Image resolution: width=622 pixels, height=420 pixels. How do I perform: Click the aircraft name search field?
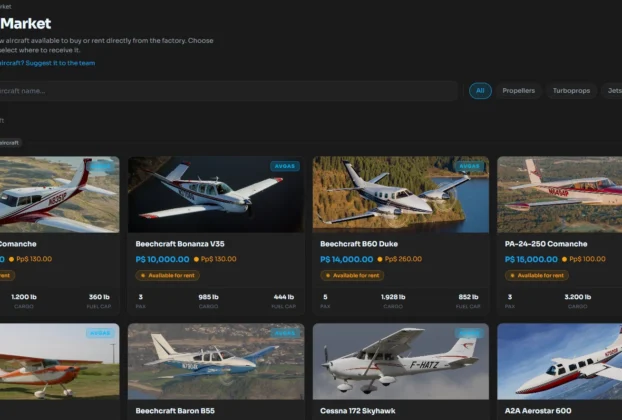pos(228,91)
